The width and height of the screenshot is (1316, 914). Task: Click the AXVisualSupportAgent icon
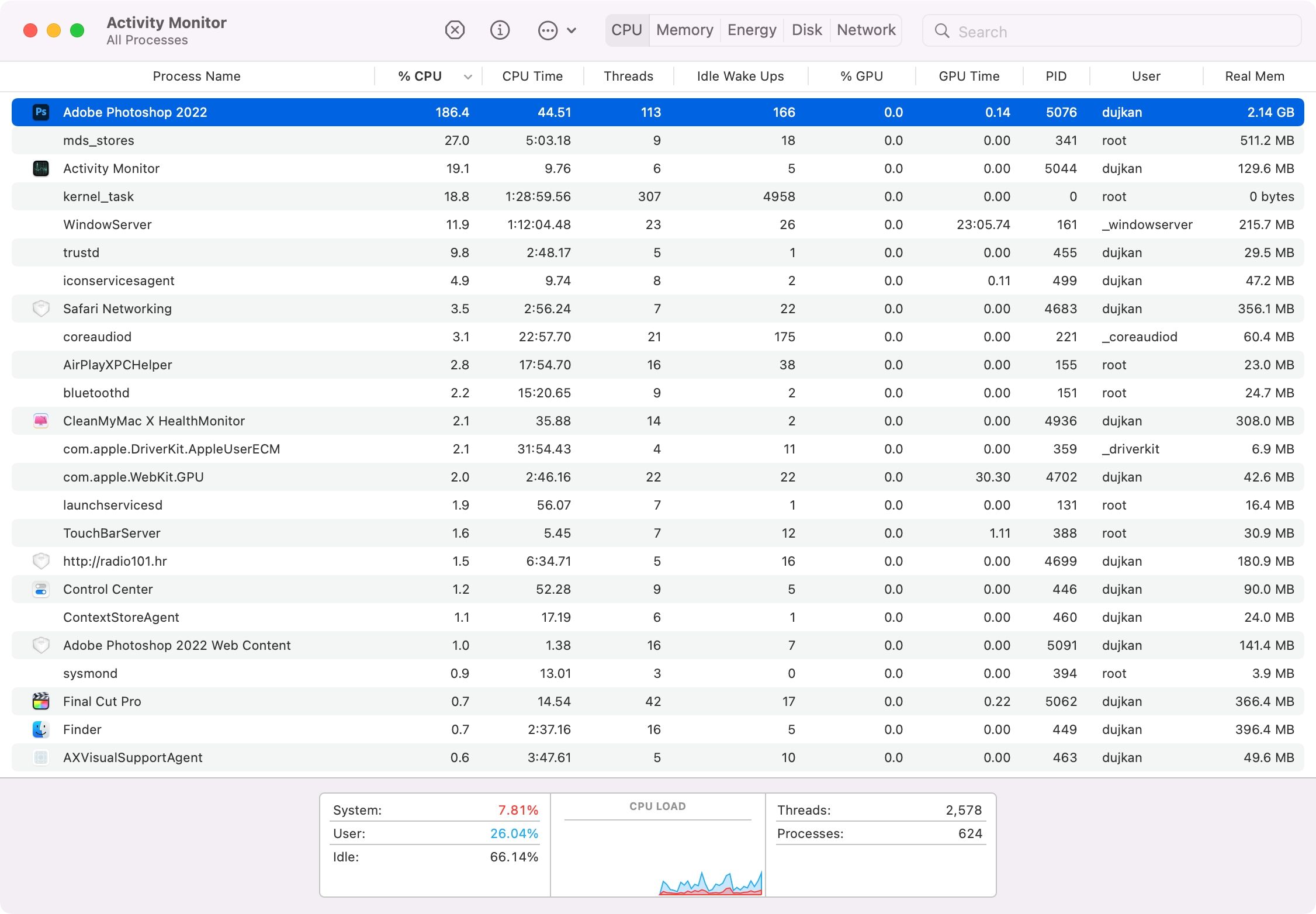[x=41, y=757]
